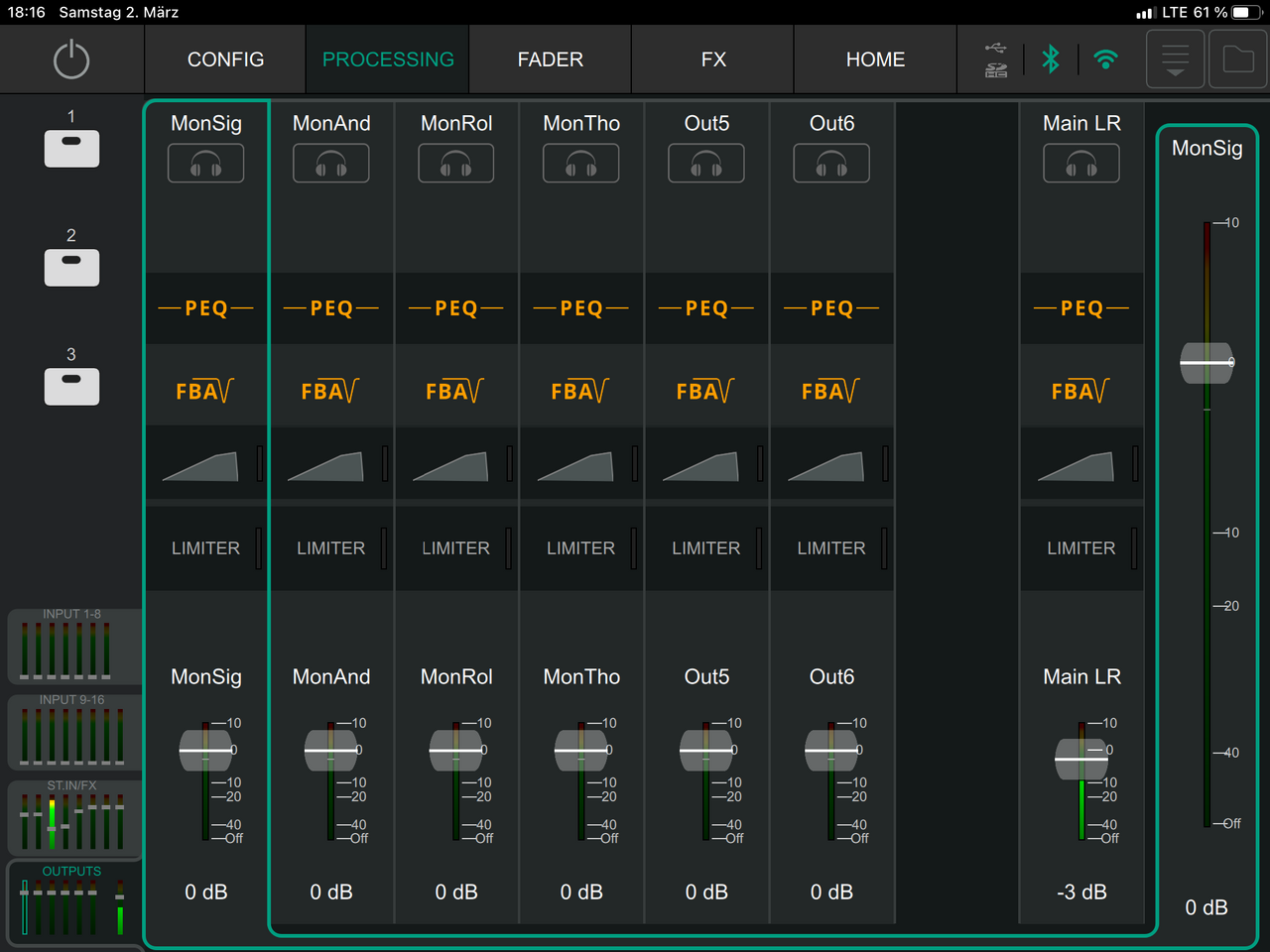Expand the dropdown list menu icon
This screenshot has width=1270, height=952.
tap(1175, 59)
